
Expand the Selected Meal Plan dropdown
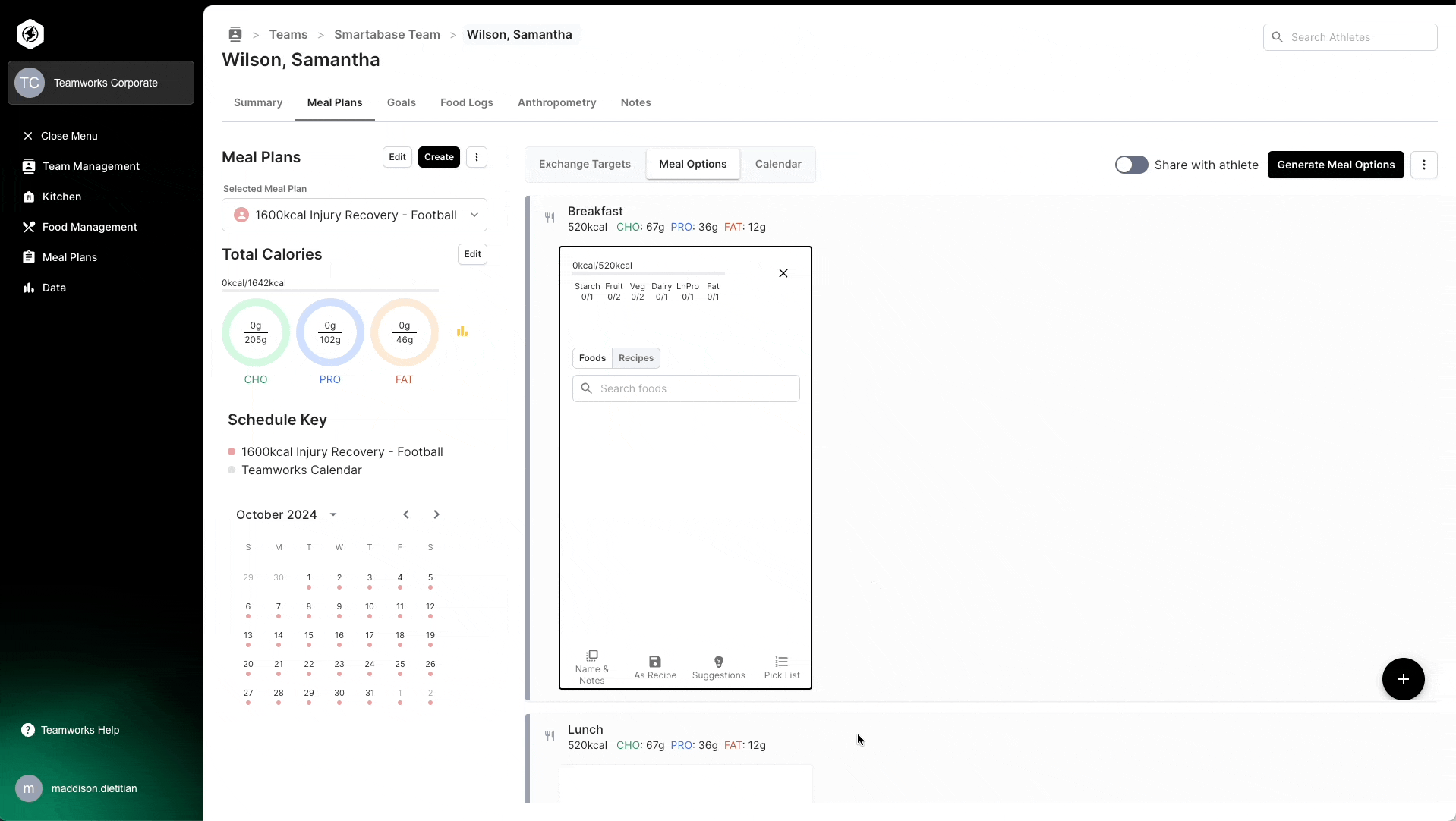(355, 215)
